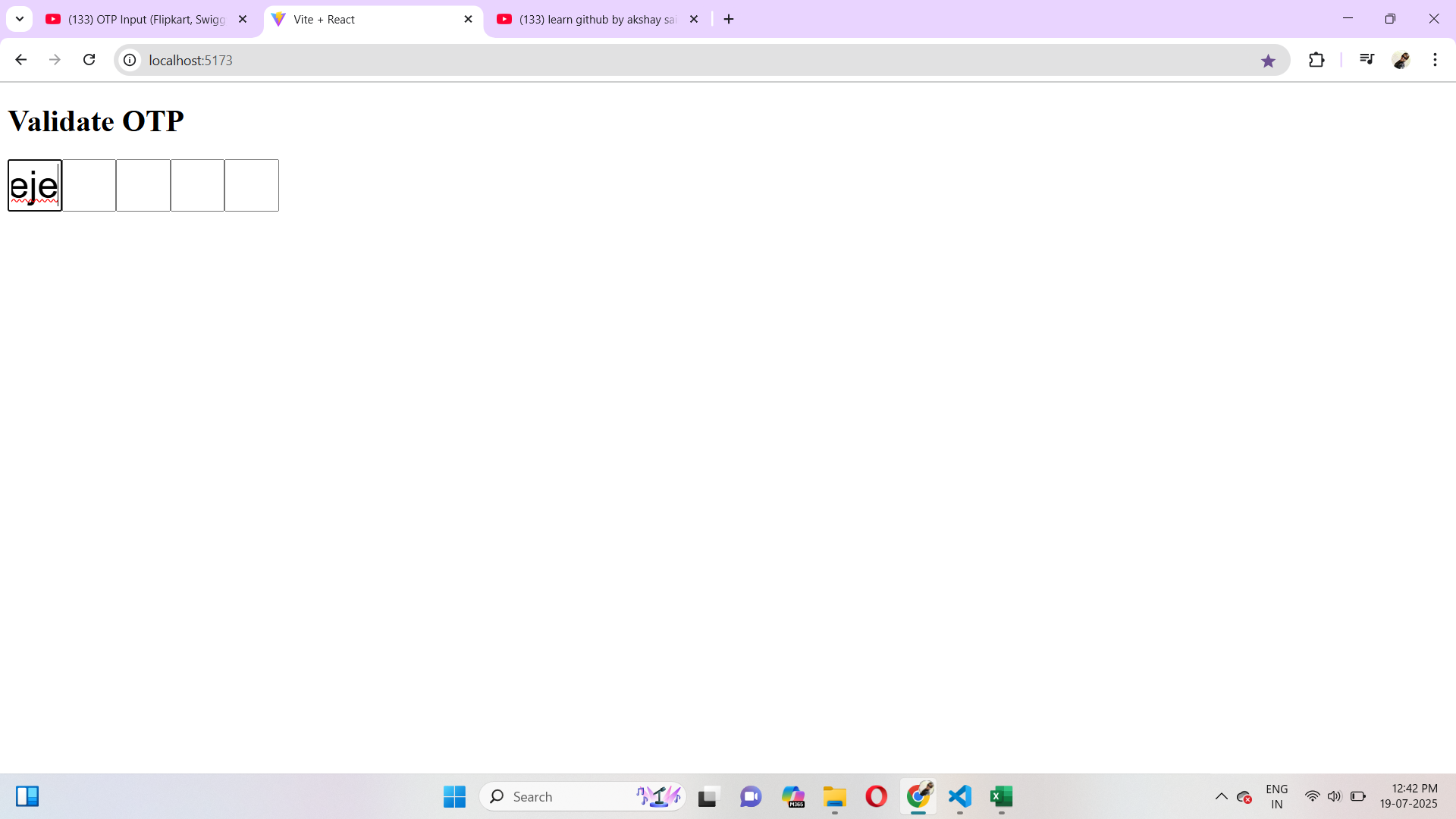
Task: Open Excel from taskbar
Action: 1001,796
